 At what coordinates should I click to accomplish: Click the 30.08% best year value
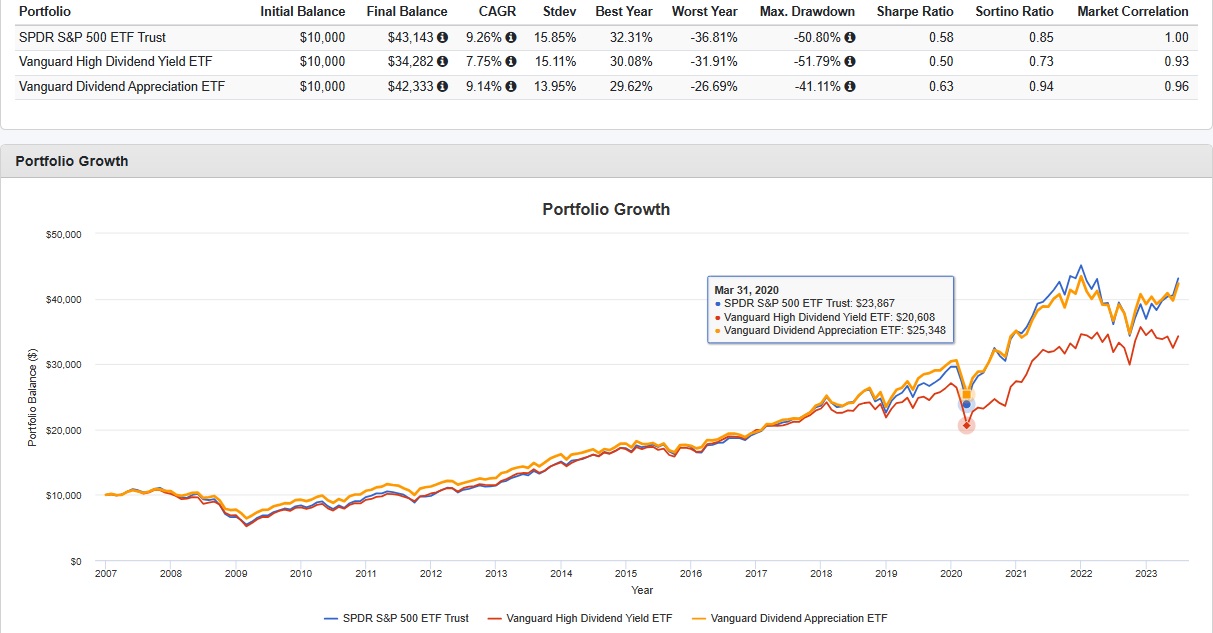[x=632, y=62]
